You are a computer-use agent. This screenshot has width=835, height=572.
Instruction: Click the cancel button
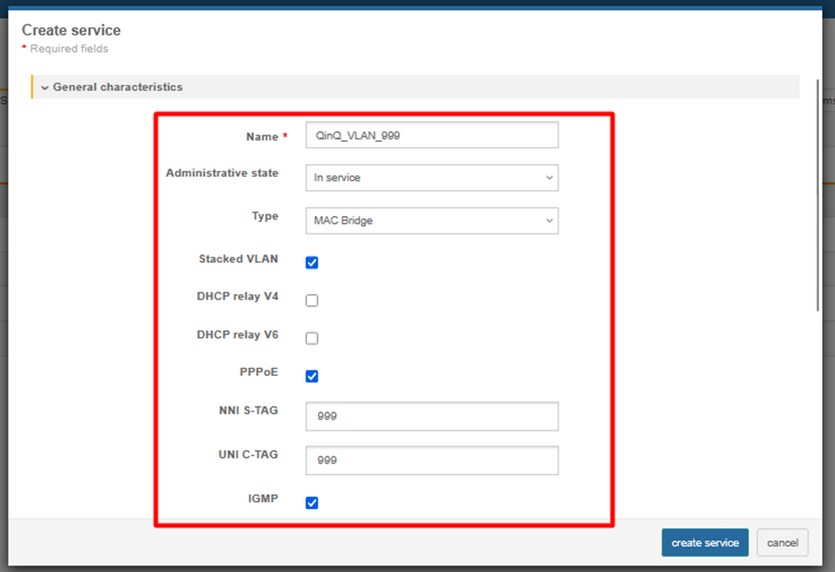click(x=782, y=542)
